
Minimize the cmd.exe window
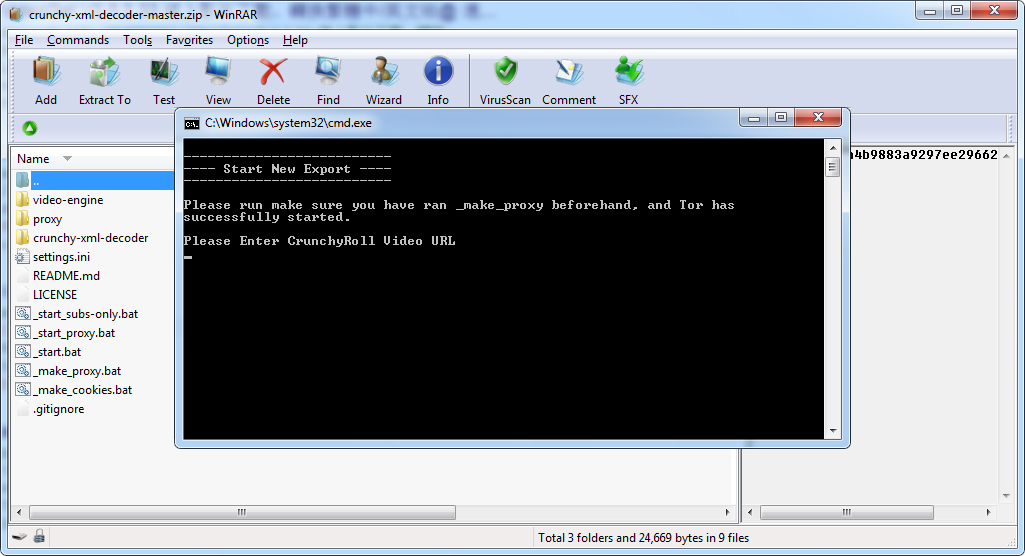tap(754, 118)
